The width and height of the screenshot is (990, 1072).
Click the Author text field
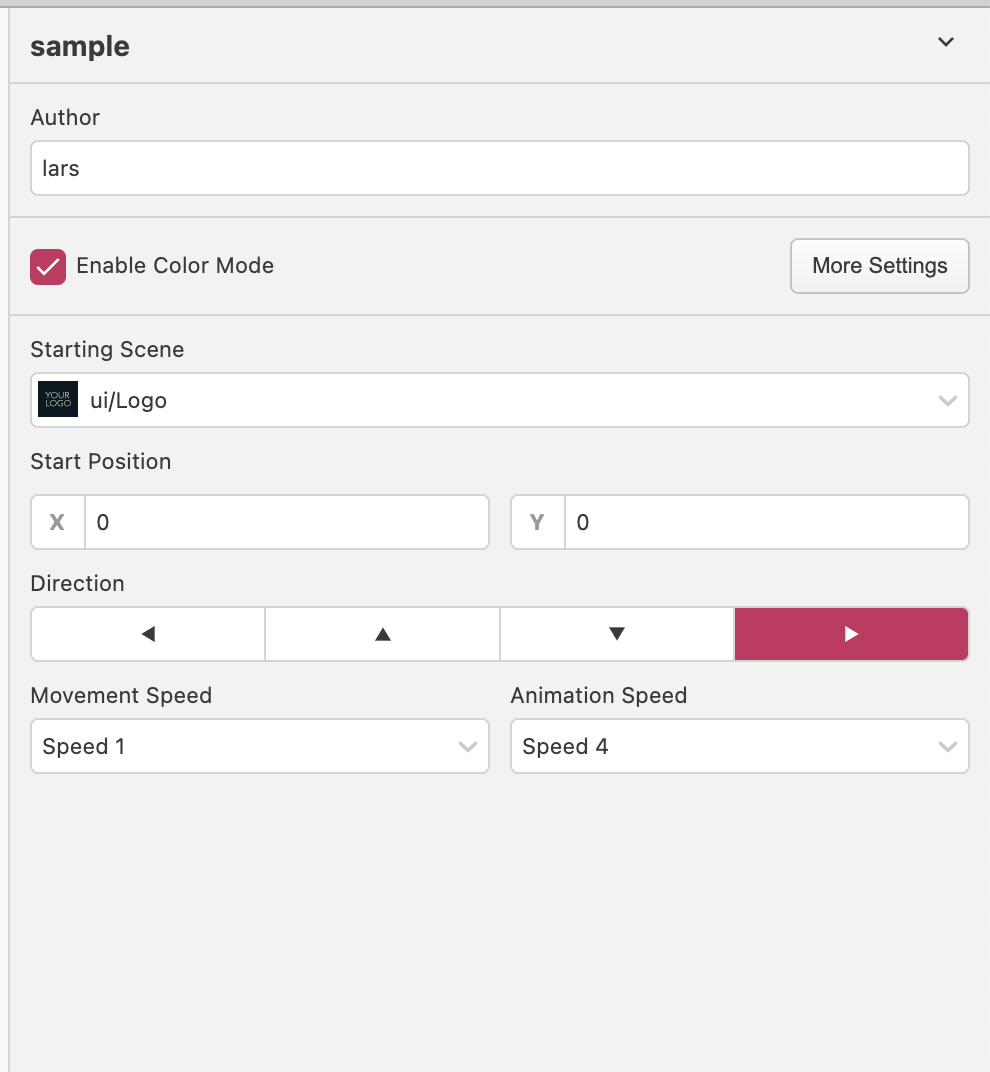pos(500,168)
